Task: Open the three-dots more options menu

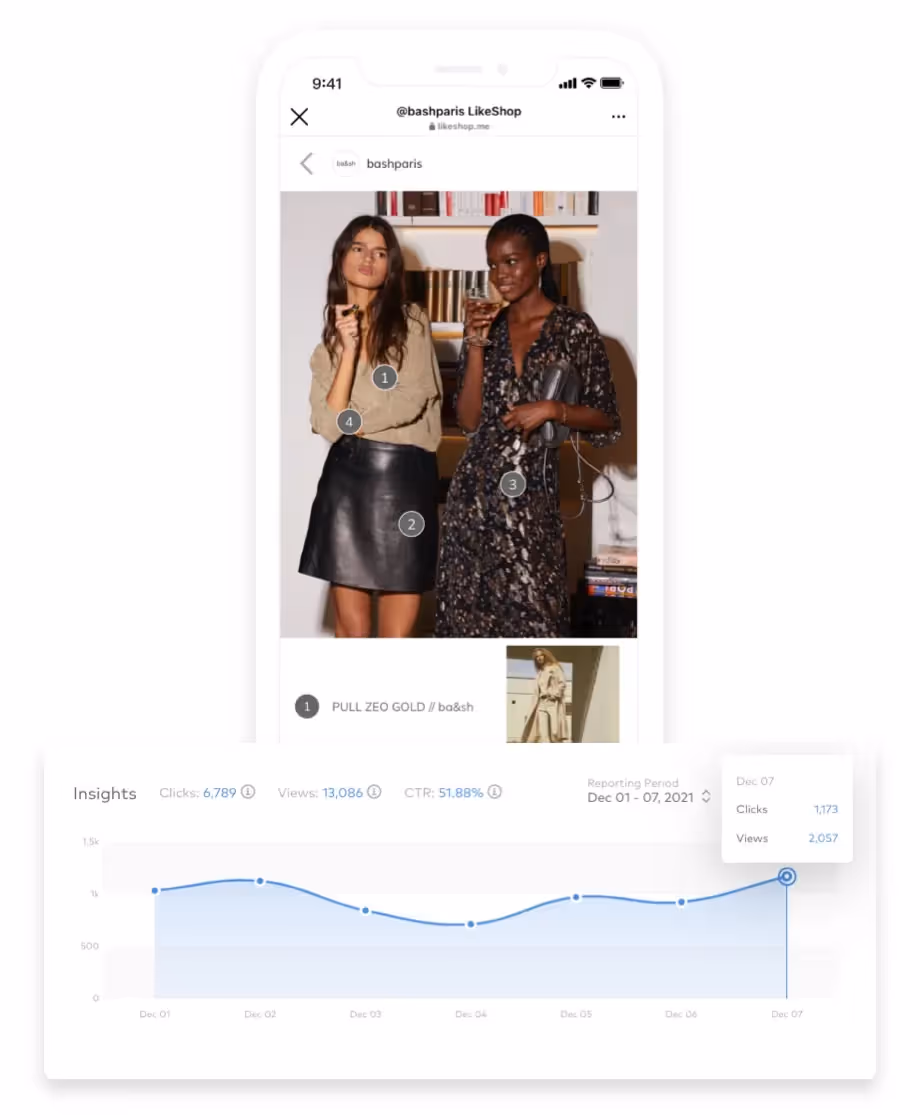Action: pos(619,116)
